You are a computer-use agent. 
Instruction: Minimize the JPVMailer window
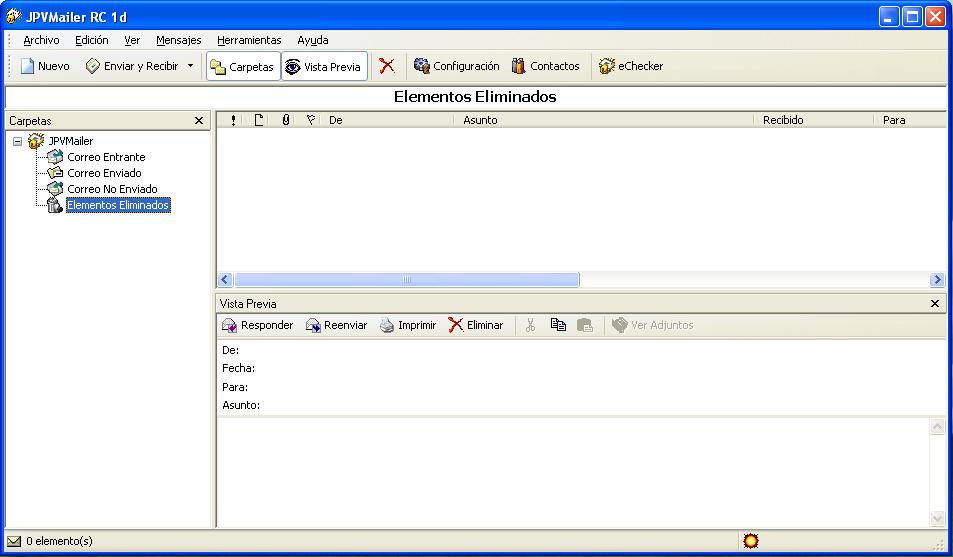pos(889,16)
